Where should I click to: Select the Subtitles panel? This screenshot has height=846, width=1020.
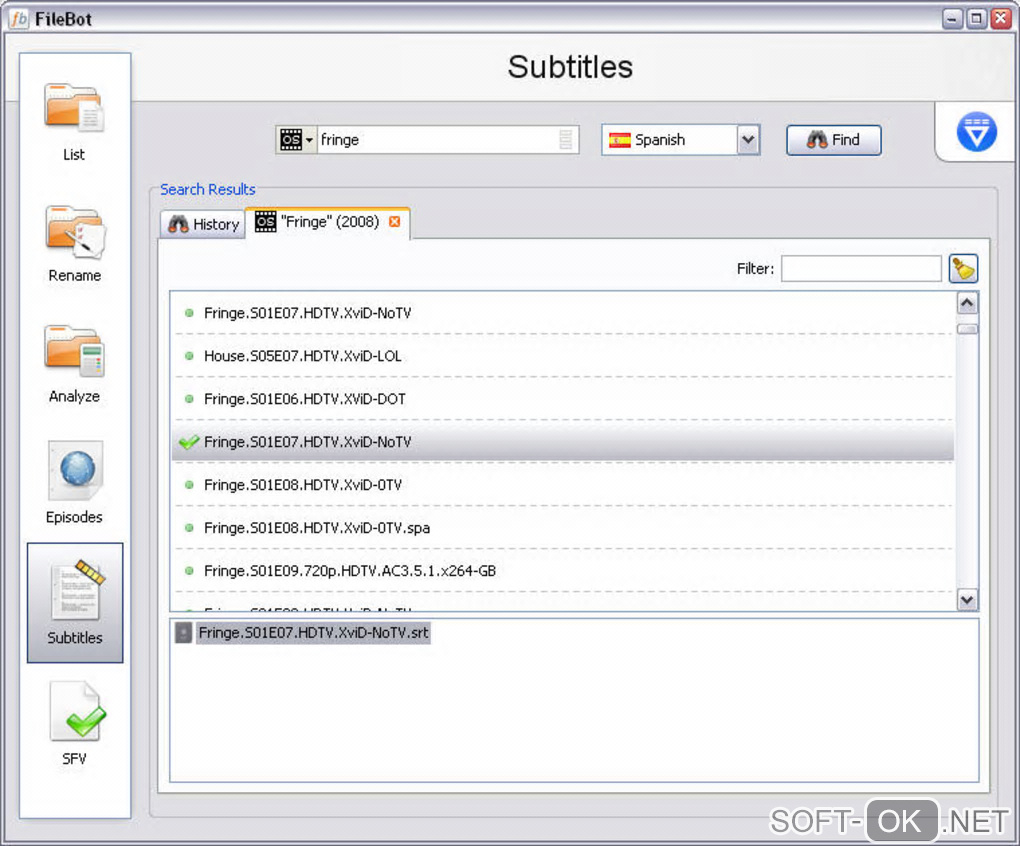coord(75,603)
